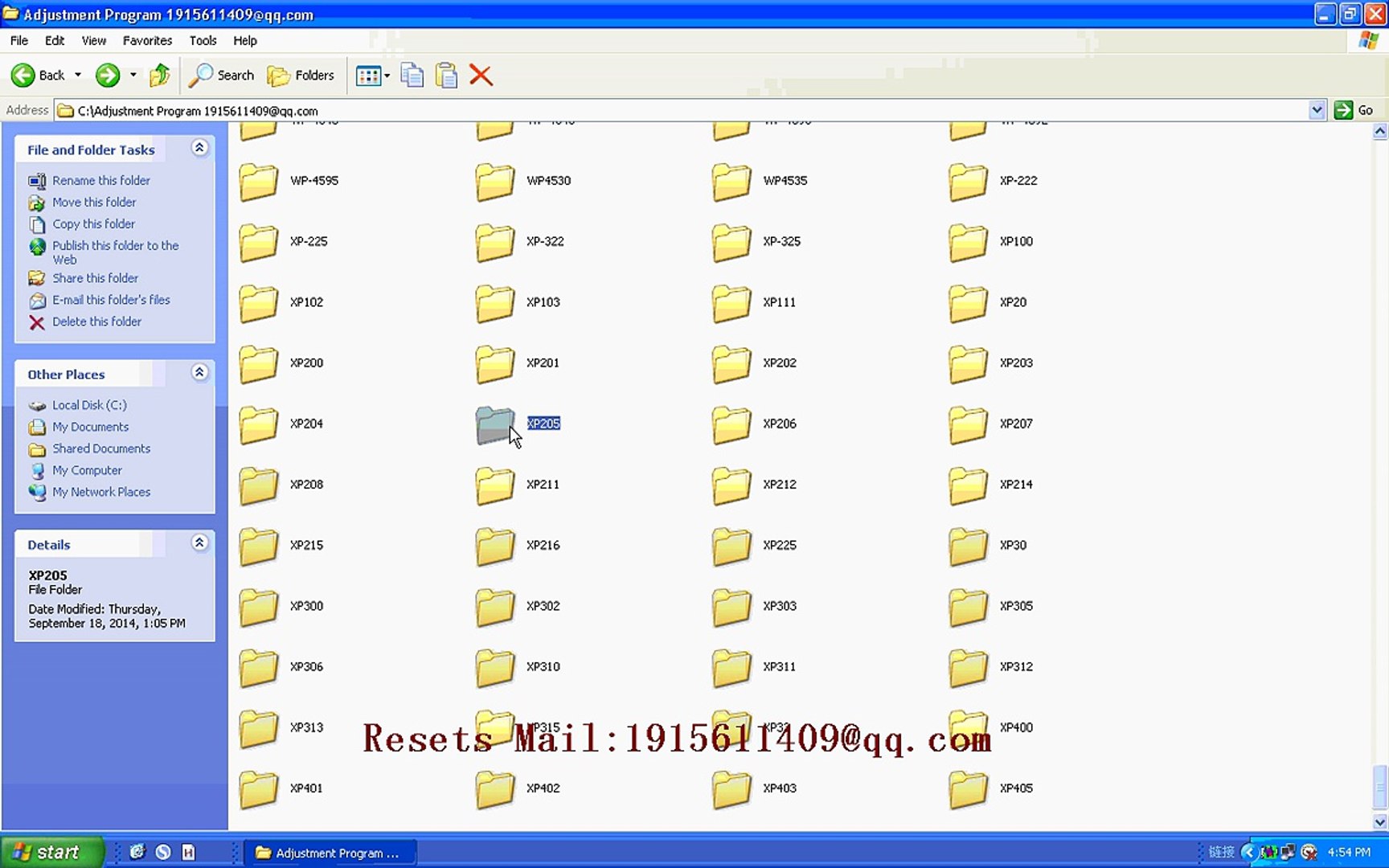The height and width of the screenshot is (868, 1389).
Task: Click the taskbar clock 4:54 PM
Action: [1349, 852]
